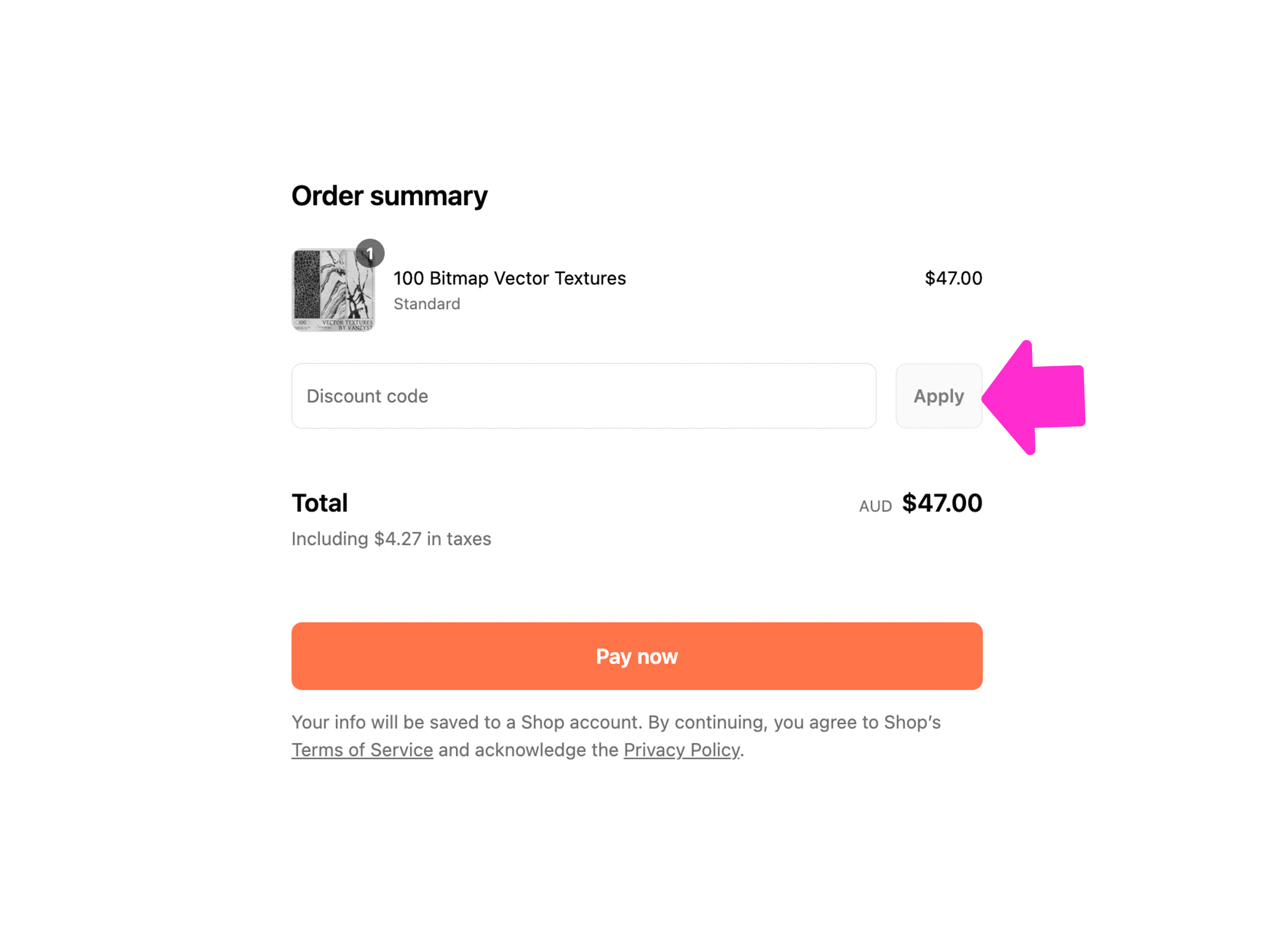Click the AUD $47.00 total amount

click(942, 503)
